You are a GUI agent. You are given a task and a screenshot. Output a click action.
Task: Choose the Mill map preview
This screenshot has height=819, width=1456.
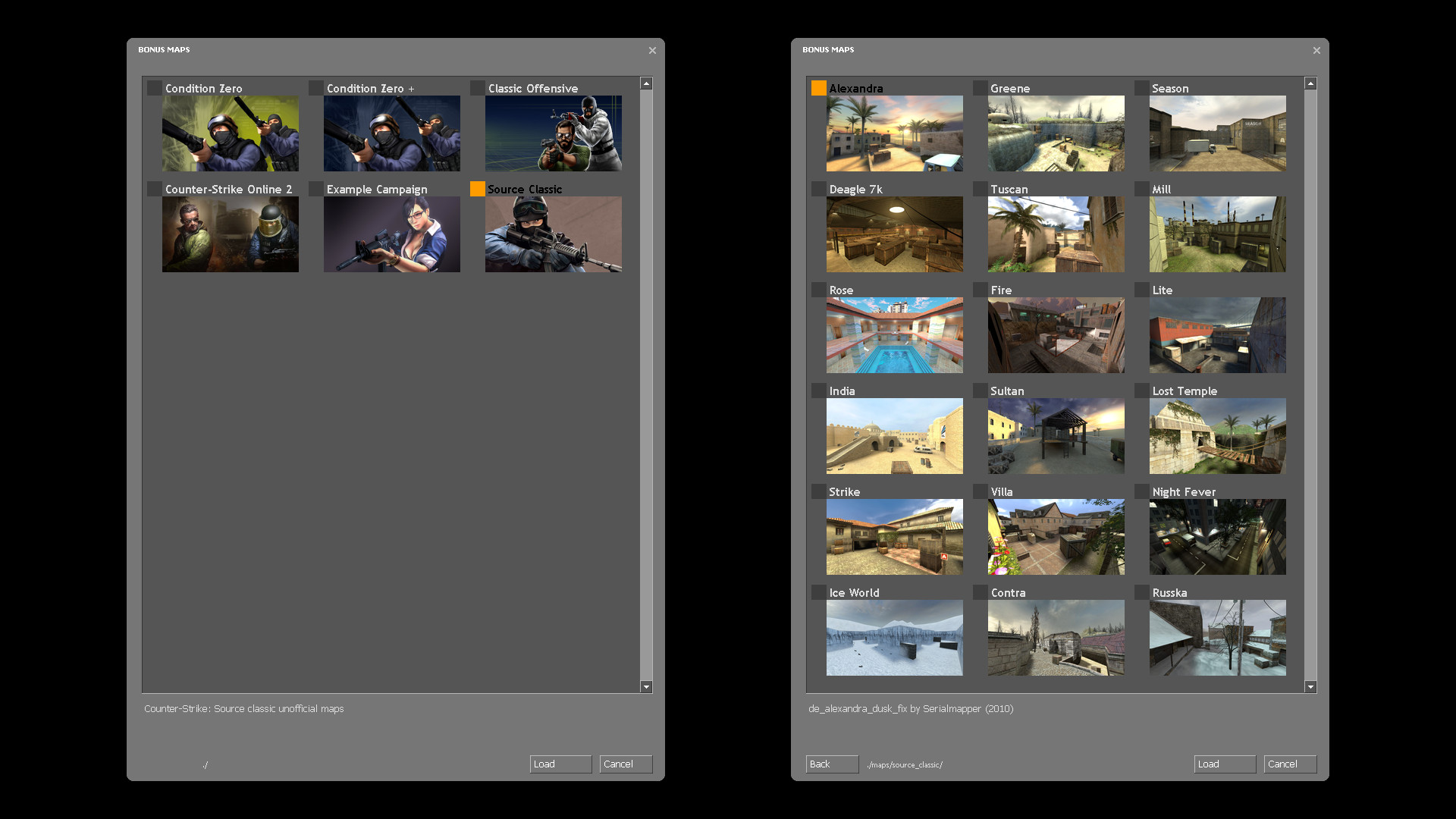(1218, 234)
